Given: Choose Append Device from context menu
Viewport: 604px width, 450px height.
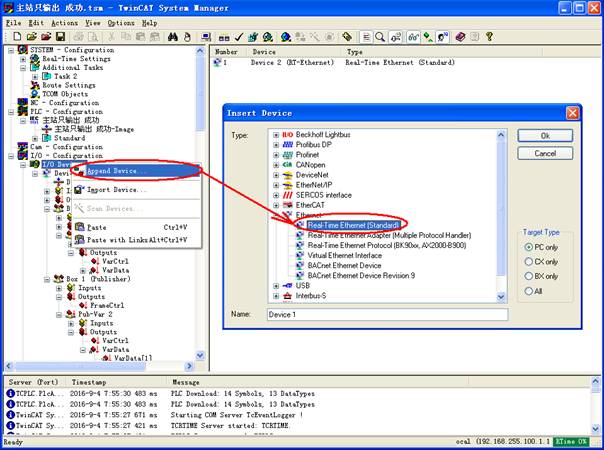Looking at the screenshot, I should pos(115,170).
